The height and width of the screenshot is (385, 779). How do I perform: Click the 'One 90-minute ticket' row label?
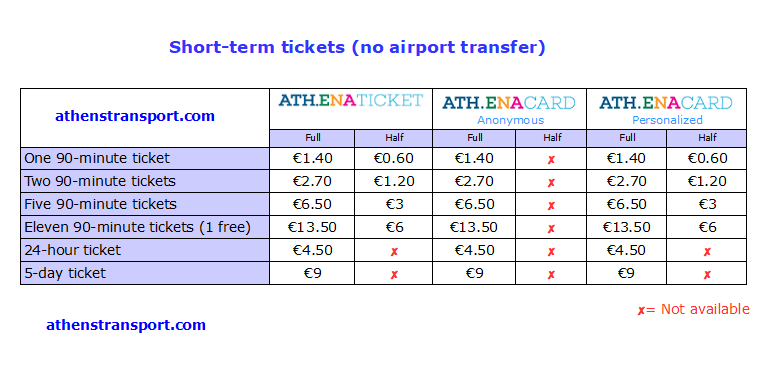point(97,158)
